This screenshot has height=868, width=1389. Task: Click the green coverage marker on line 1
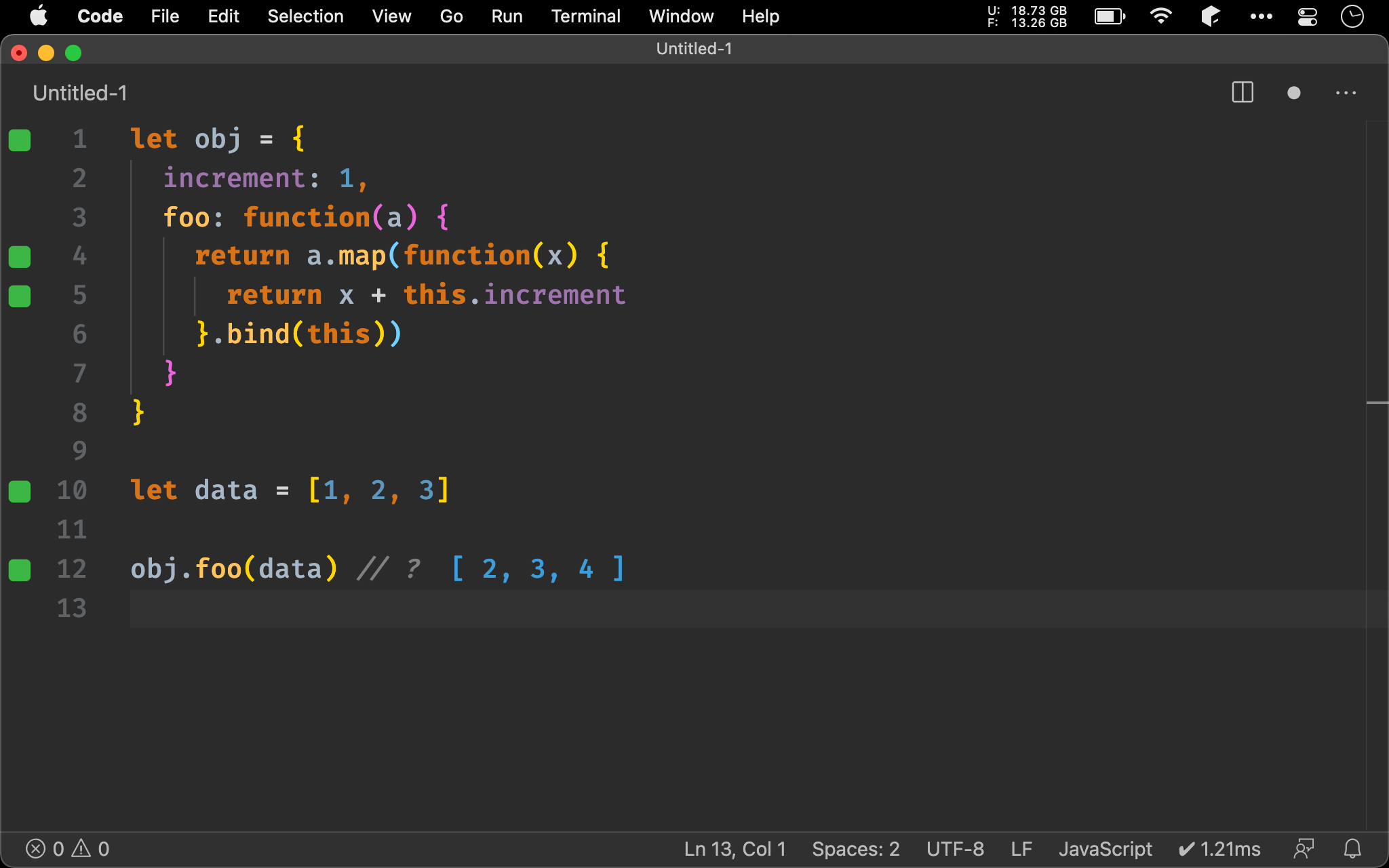point(20,140)
